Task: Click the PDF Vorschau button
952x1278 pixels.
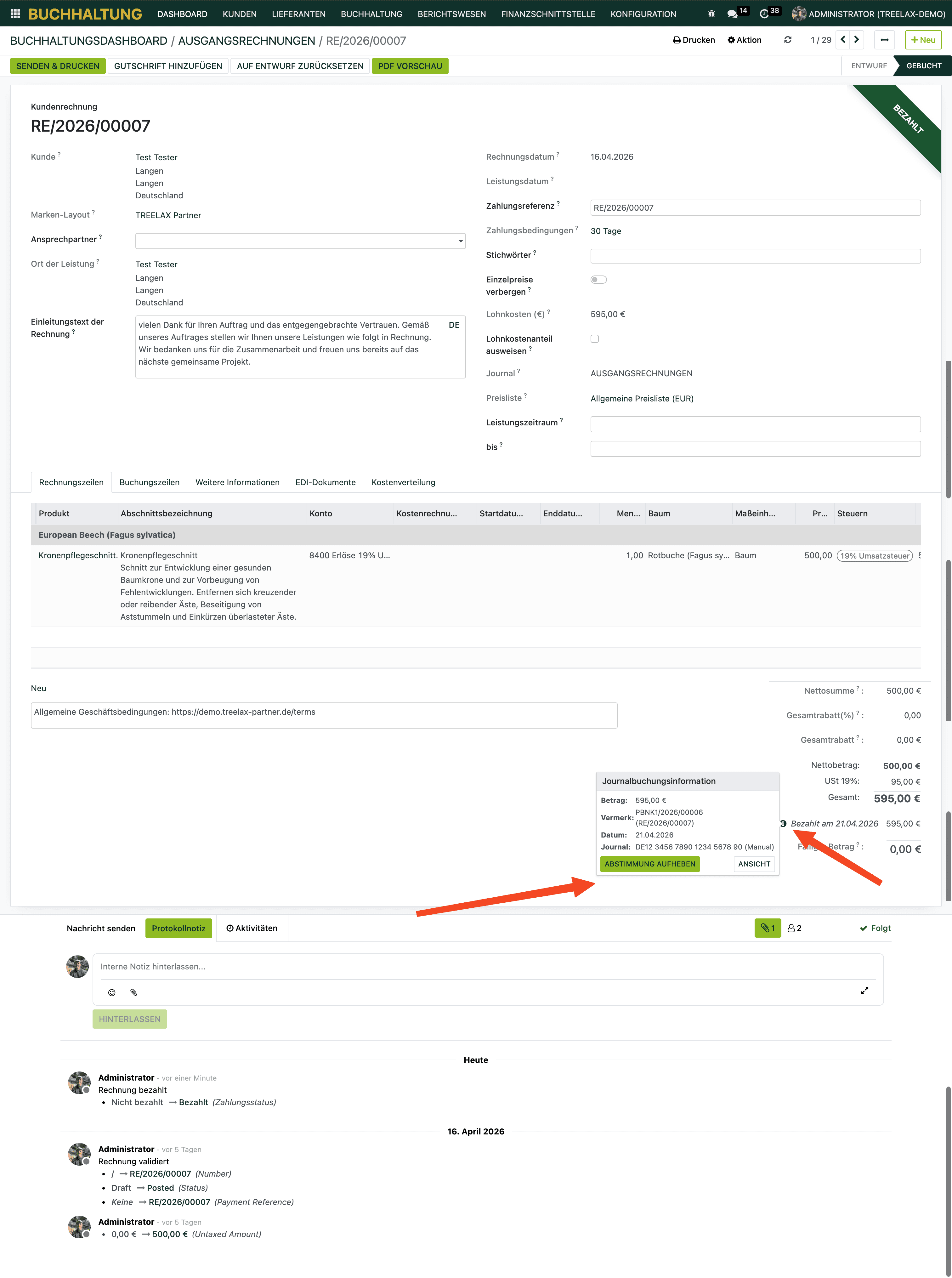Action: [x=410, y=66]
